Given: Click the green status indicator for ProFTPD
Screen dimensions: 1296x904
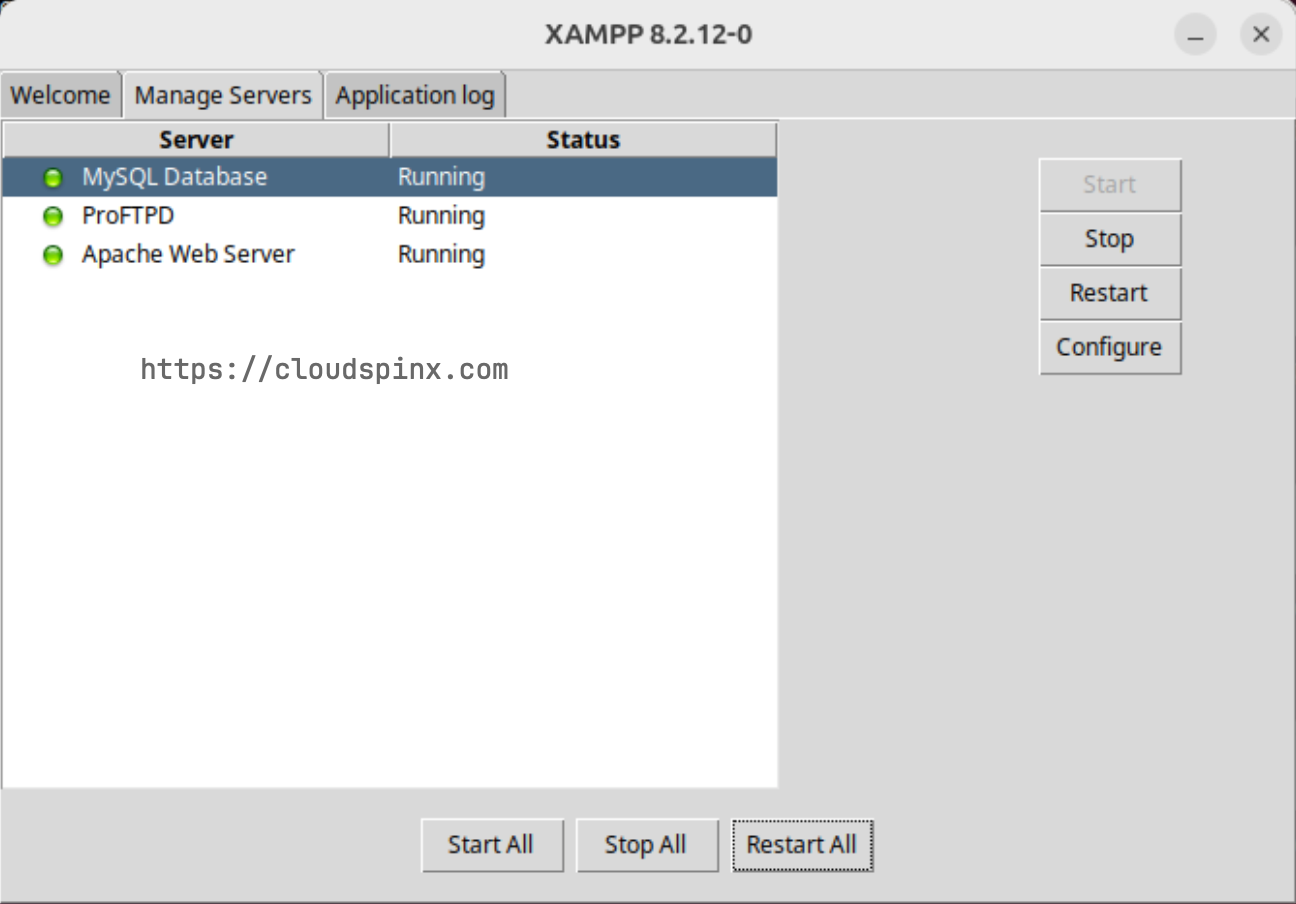Looking at the screenshot, I should click(53, 216).
